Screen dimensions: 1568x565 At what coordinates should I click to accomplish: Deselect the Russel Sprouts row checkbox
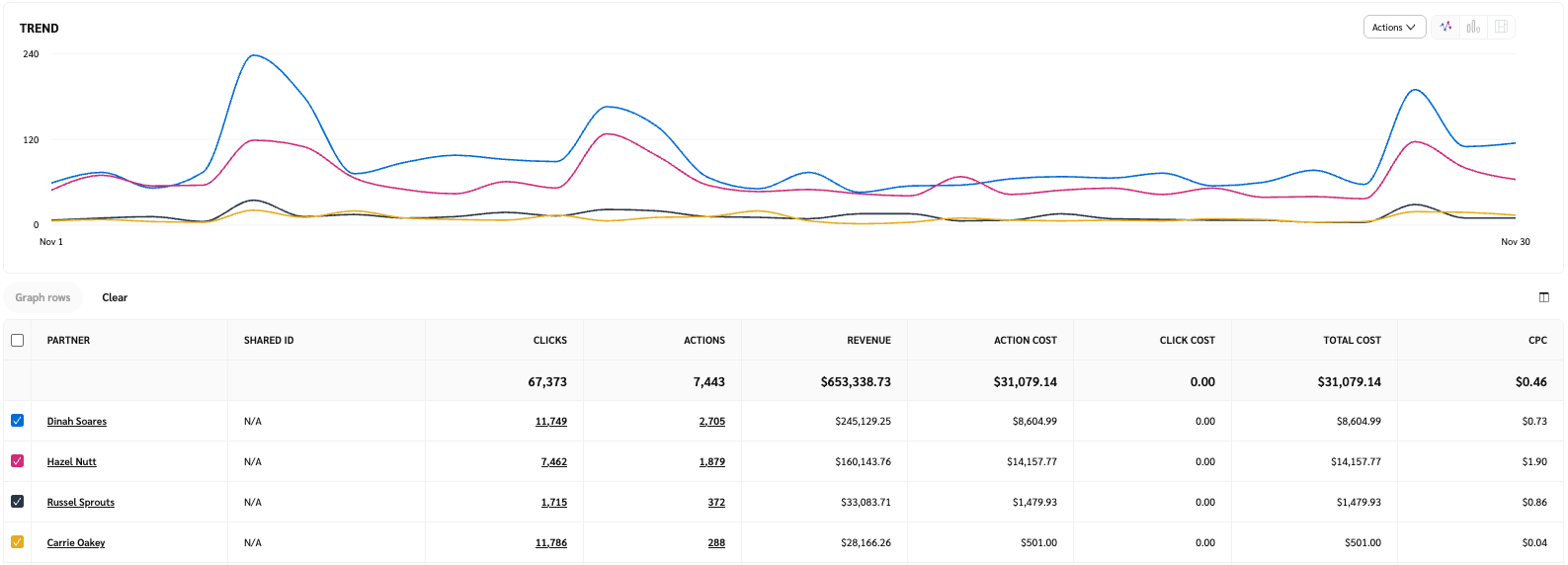[17, 502]
